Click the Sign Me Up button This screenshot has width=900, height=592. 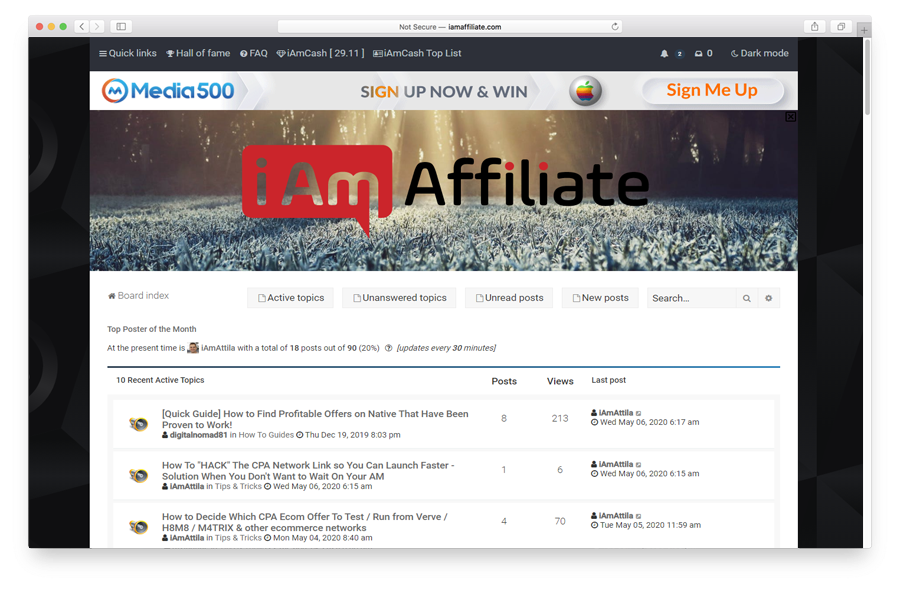coord(713,90)
